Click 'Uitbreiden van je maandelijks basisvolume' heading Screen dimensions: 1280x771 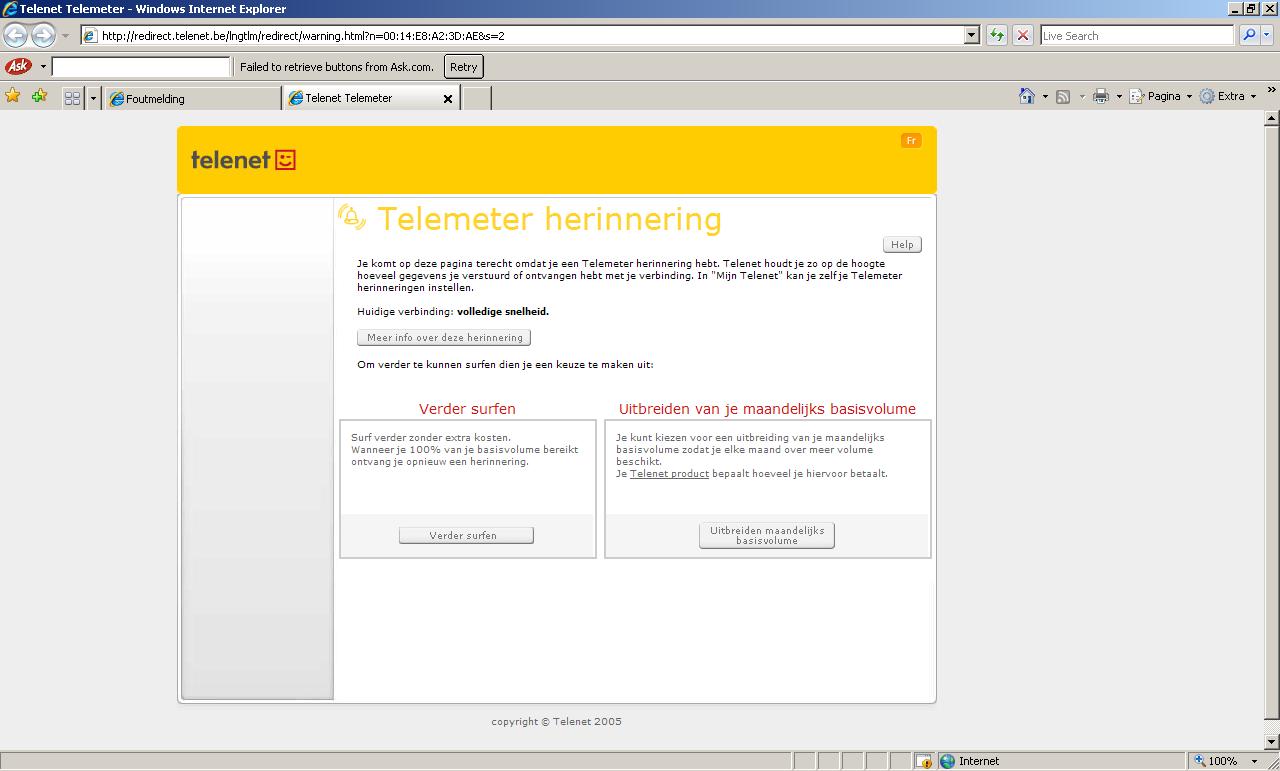click(767, 409)
